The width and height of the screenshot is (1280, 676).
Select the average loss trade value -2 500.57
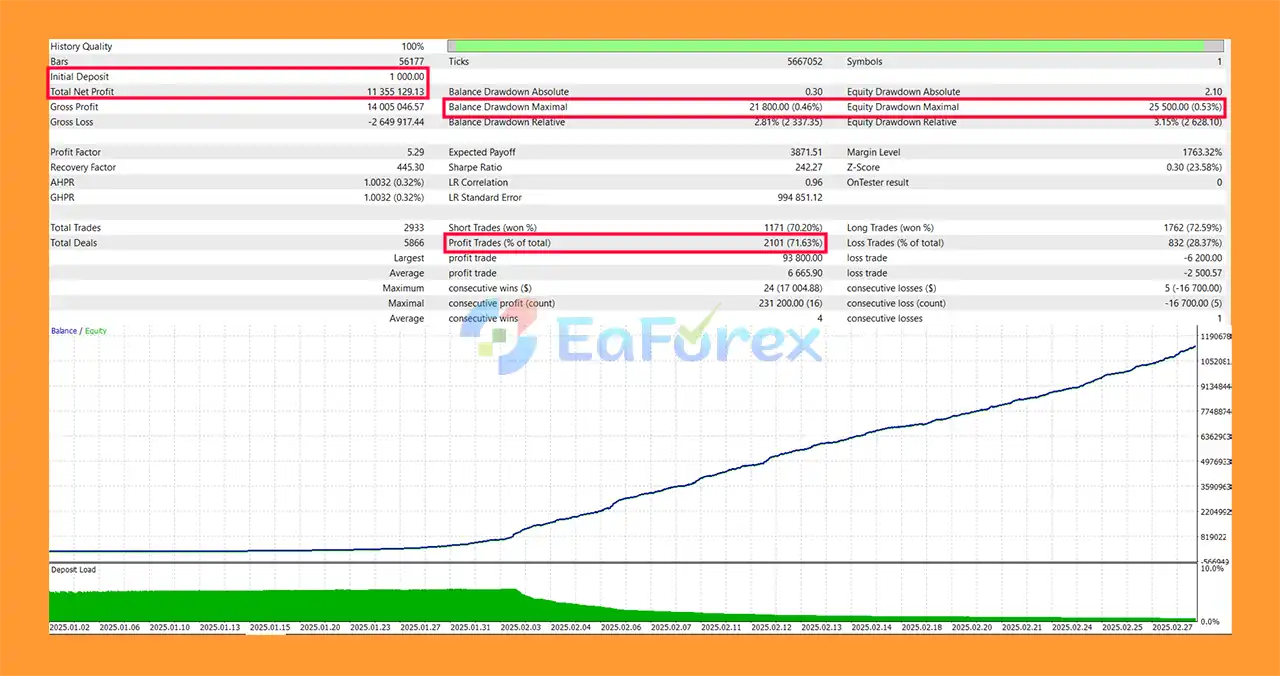tap(1202, 273)
